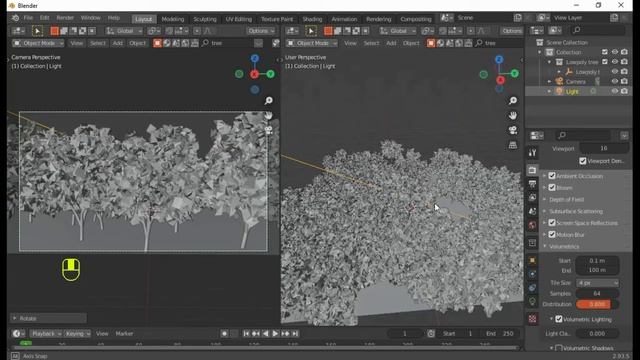This screenshot has height=360, width=640.
Task: Open Add menu in right viewport header
Action: pos(391,43)
